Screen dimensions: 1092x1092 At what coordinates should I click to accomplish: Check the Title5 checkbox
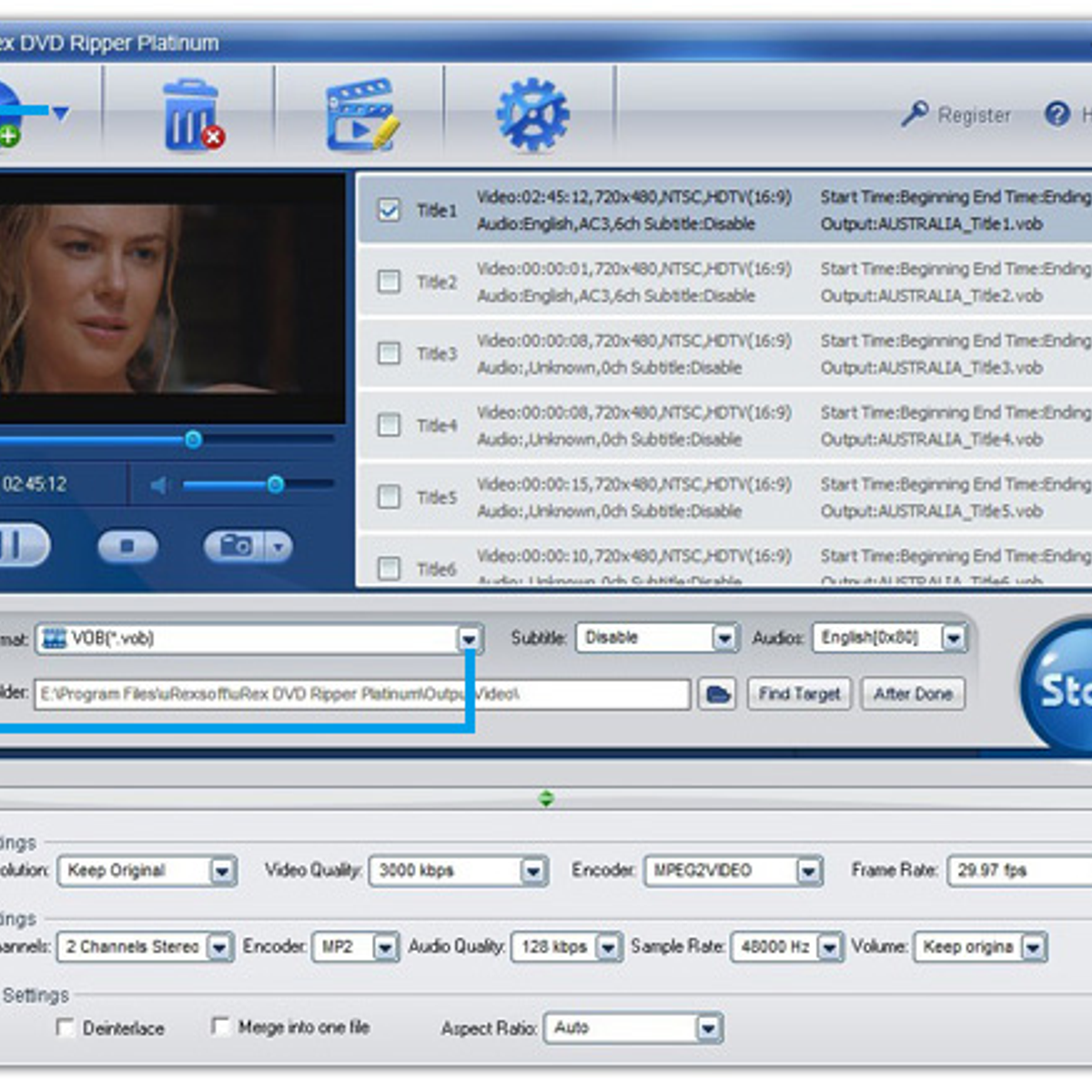[389, 497]
